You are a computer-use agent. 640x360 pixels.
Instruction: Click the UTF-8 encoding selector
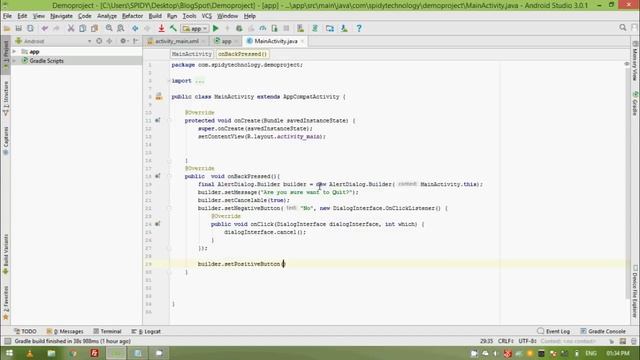(527, 341)
